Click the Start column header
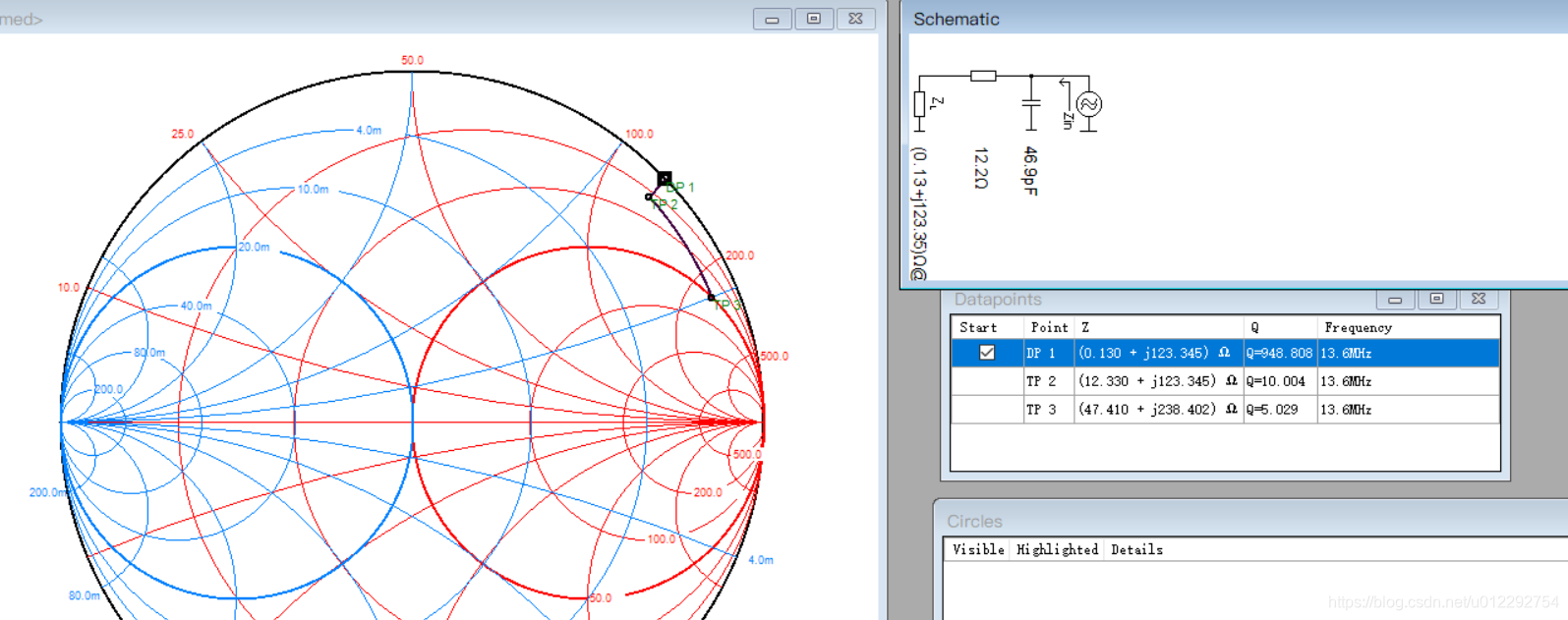This screenshot has width=1568, height=620. click(987, 327)
